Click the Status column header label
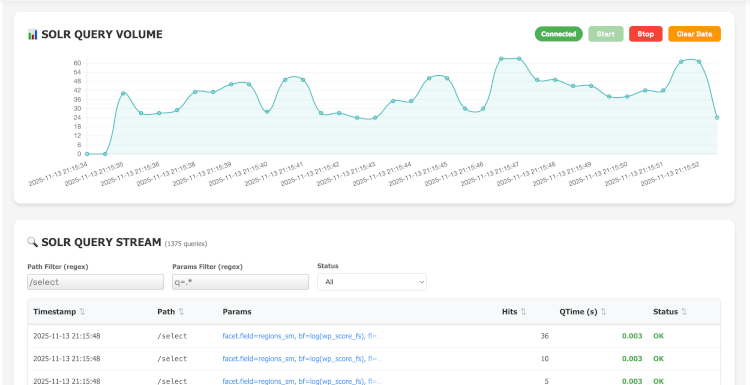 click(665, 312)
